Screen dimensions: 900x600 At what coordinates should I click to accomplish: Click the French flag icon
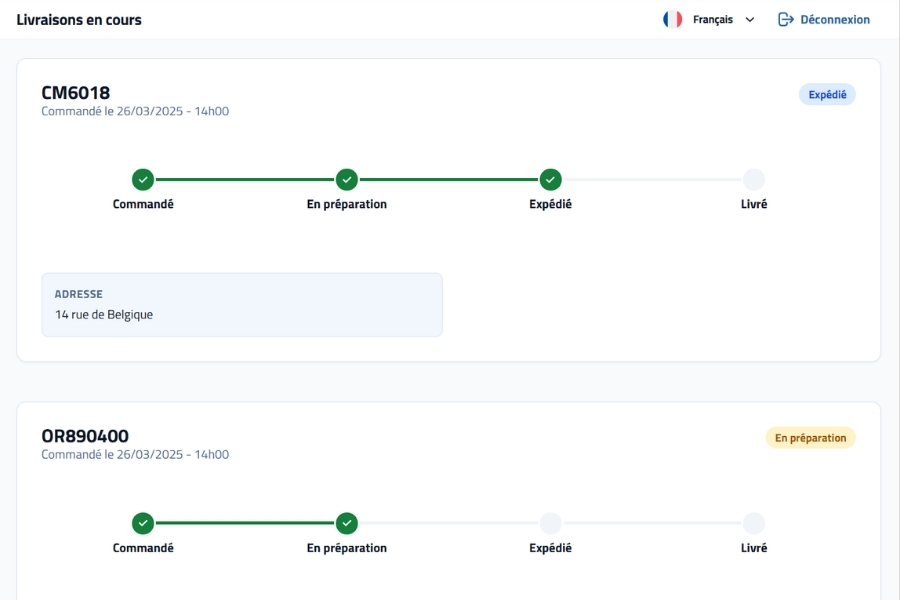(672, 20)
